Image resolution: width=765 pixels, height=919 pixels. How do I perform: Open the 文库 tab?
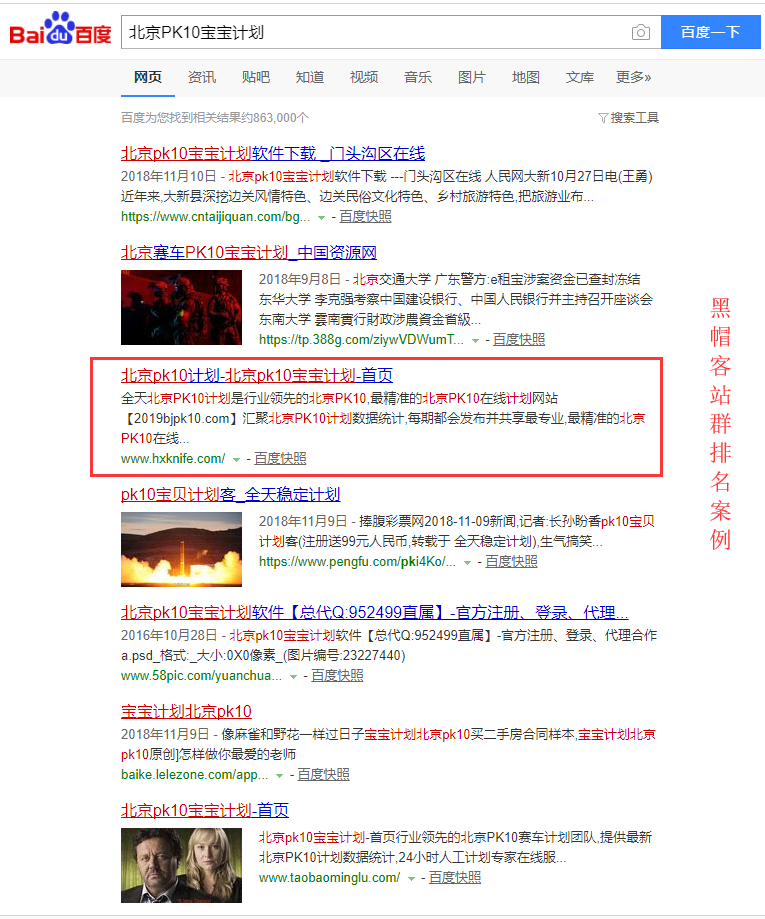coord(579,77)
